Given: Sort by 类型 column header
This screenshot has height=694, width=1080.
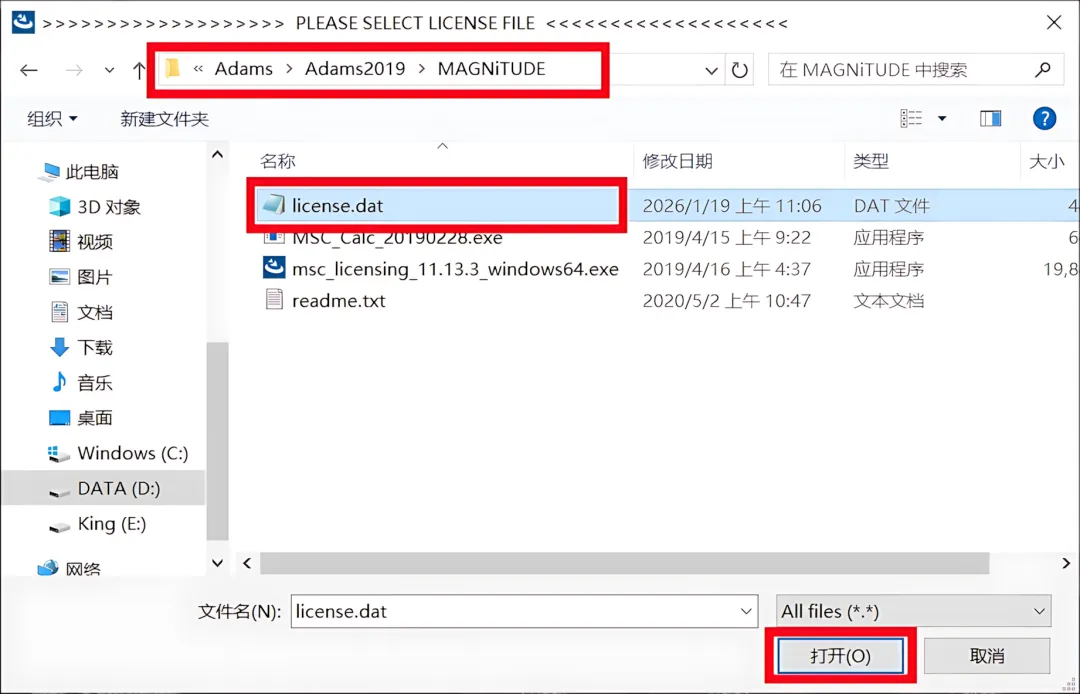Looking at the screenshot, I should tap(871, 161).
